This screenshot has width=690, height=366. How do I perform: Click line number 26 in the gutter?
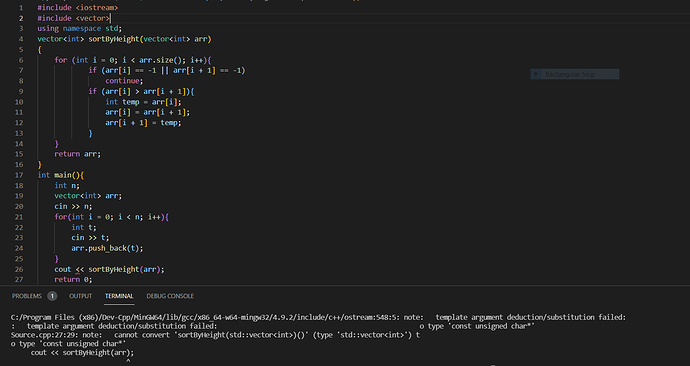tap(19, 269)
